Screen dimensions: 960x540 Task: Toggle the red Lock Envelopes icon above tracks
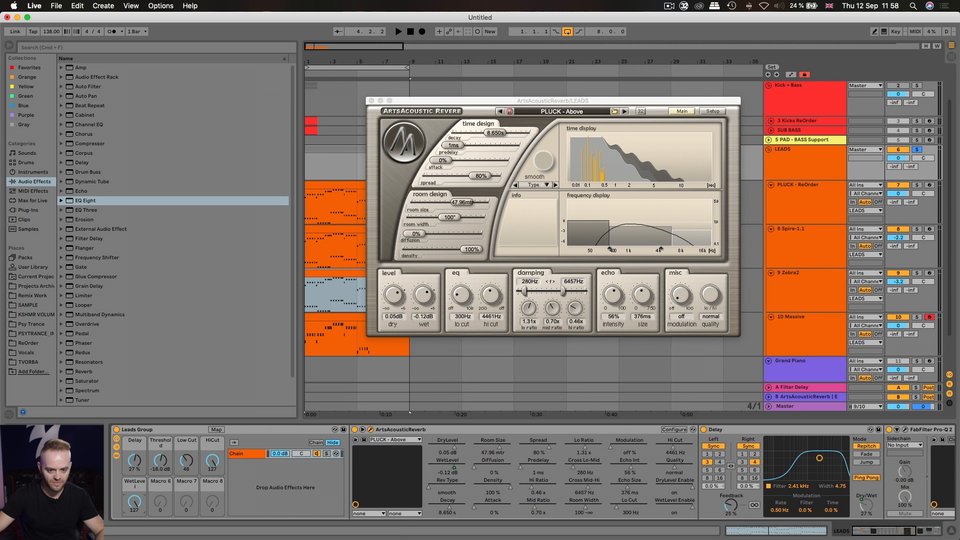804,75
